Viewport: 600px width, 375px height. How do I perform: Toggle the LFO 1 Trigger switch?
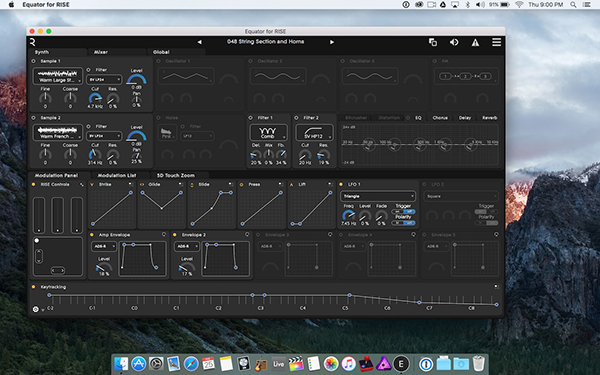(403, 212)
